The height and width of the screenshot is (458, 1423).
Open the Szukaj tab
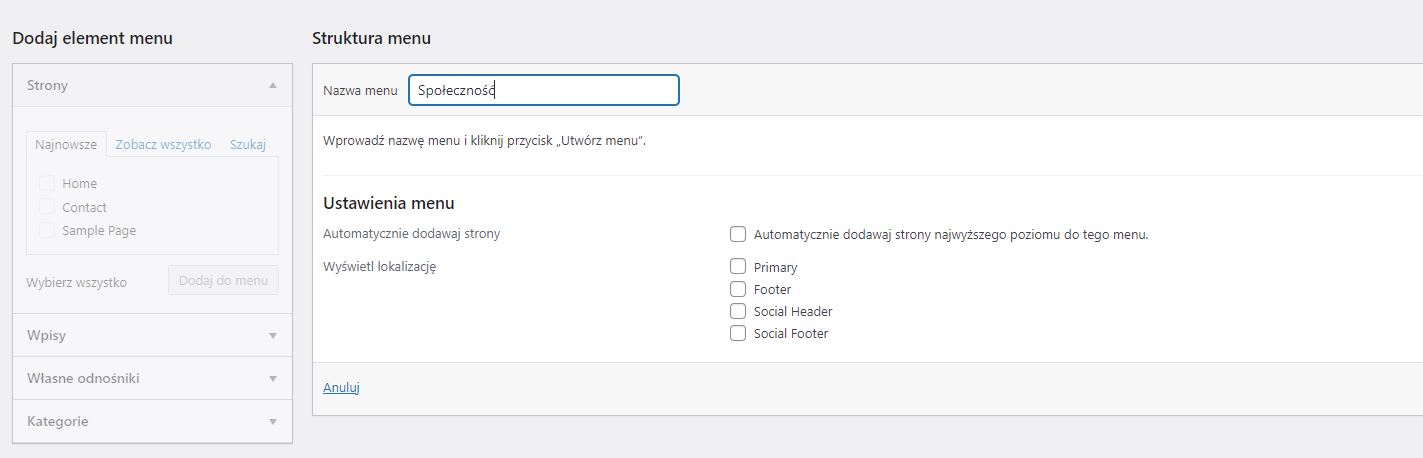pos(248,144)
